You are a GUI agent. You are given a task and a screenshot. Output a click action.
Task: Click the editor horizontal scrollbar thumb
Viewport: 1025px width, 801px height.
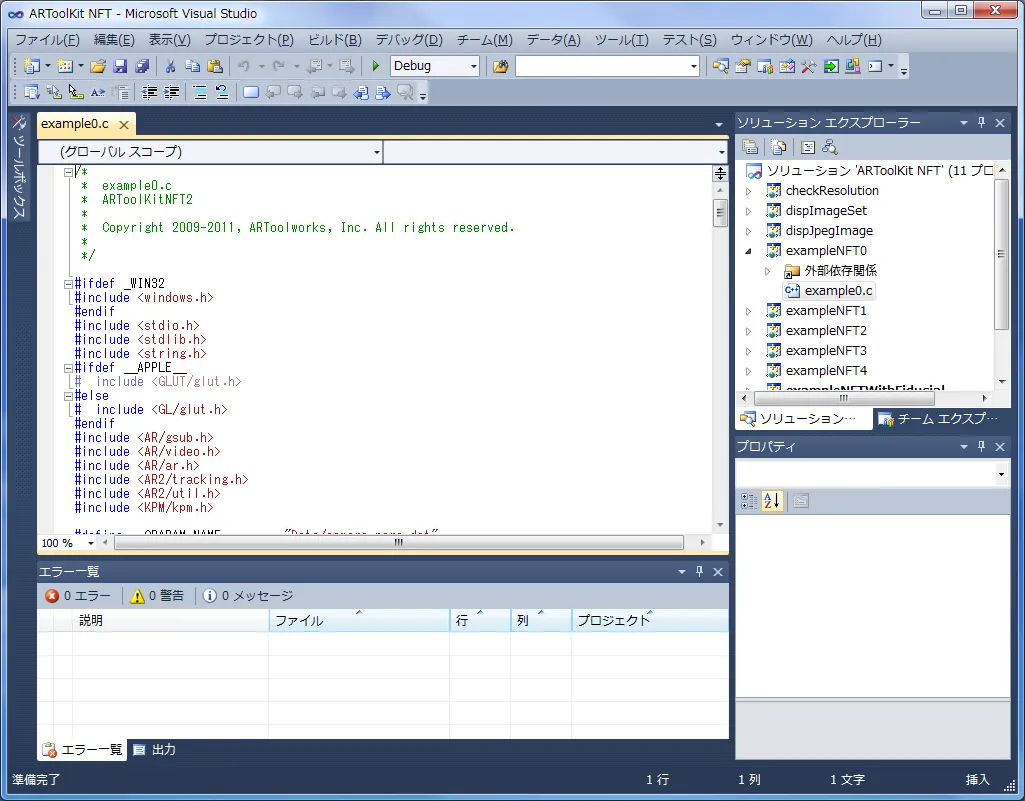coord(399,543)
